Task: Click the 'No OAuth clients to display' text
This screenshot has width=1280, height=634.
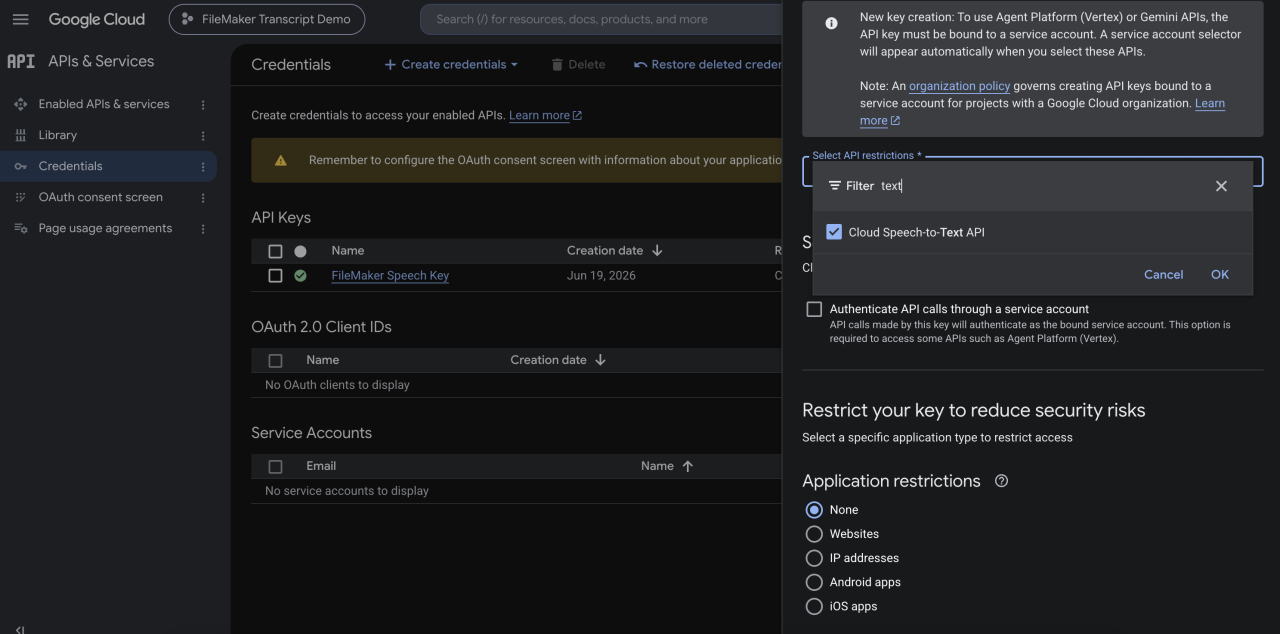Action: [337, 385]
